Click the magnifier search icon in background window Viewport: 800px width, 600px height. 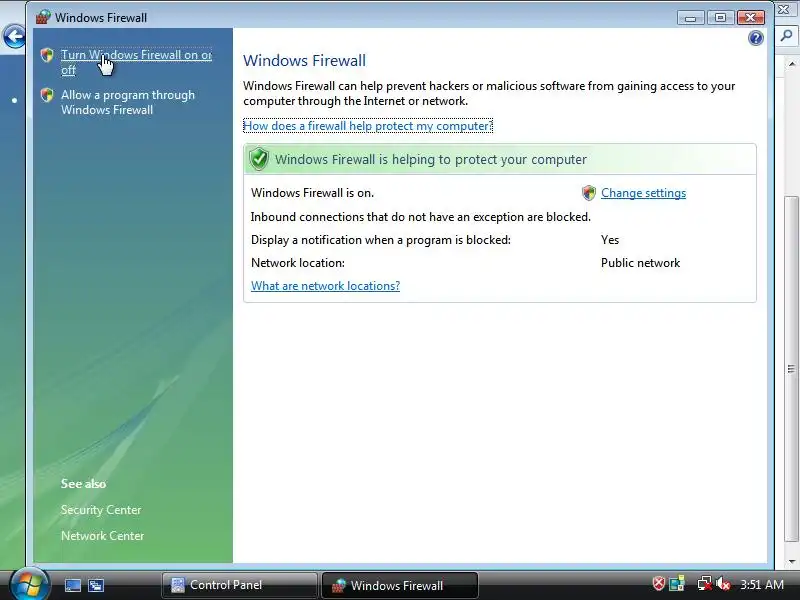click(787, 36)
